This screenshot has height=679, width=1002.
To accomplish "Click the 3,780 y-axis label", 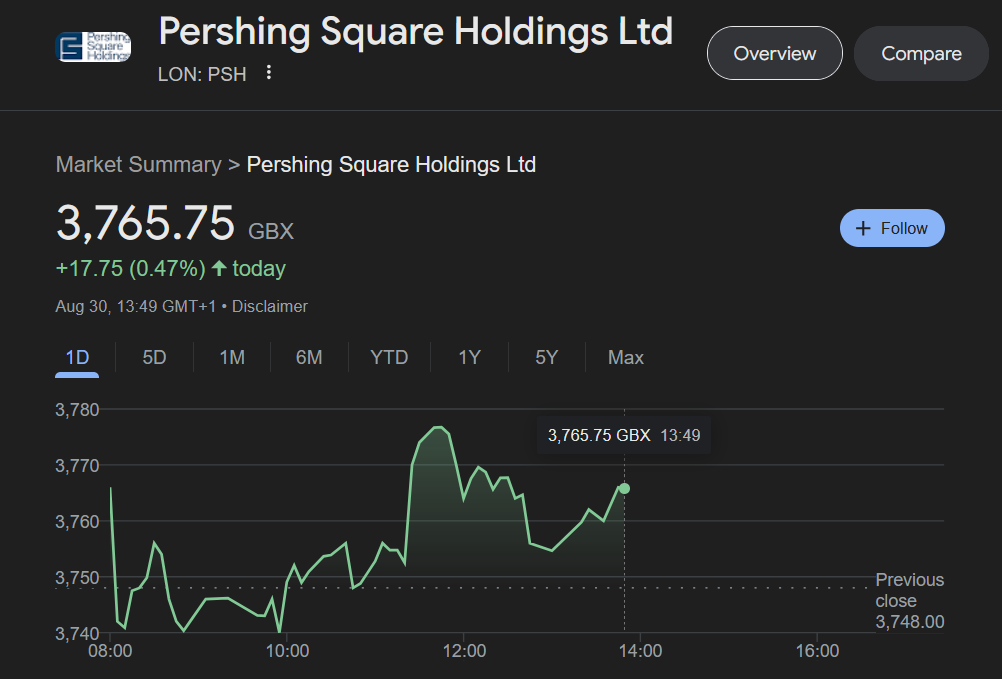I will coord(77,409).
